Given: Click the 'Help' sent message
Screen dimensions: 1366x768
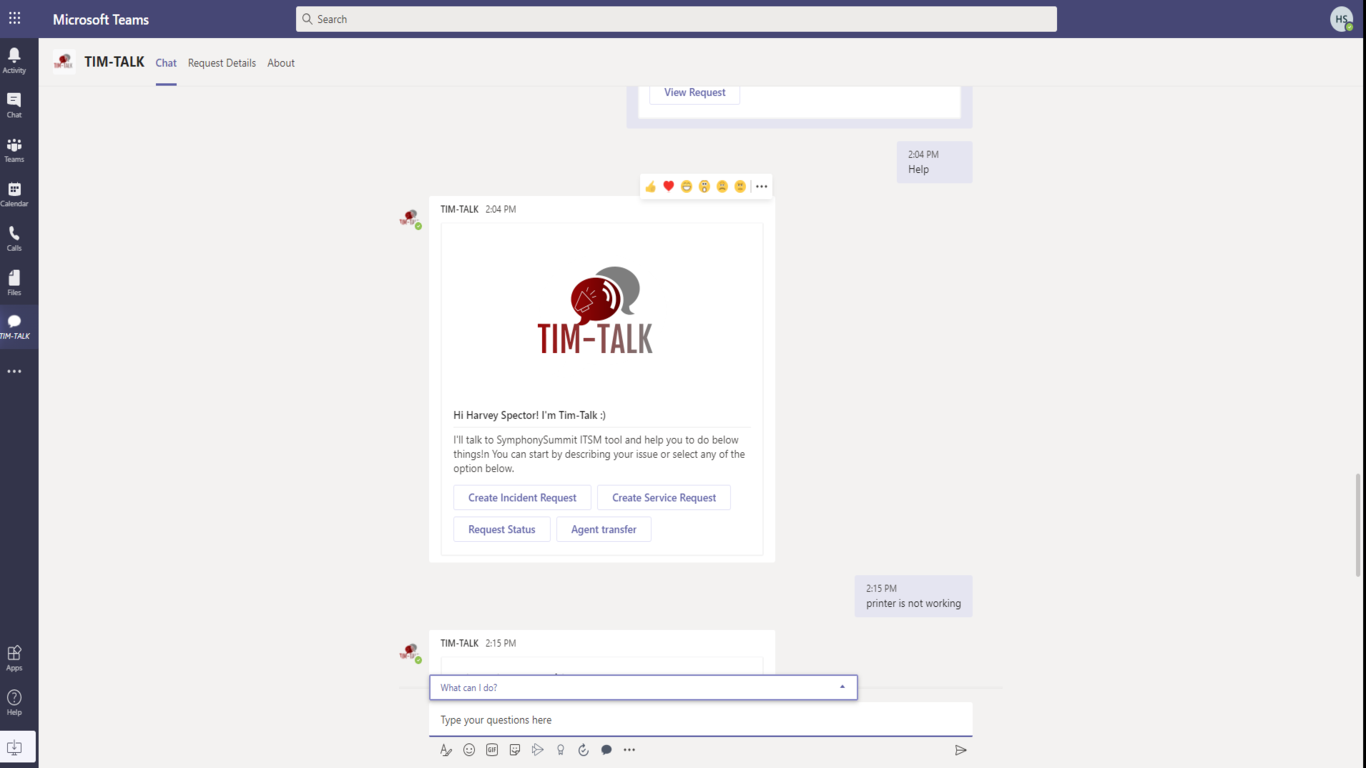Looking at the screenshot, I should (934, 162).
